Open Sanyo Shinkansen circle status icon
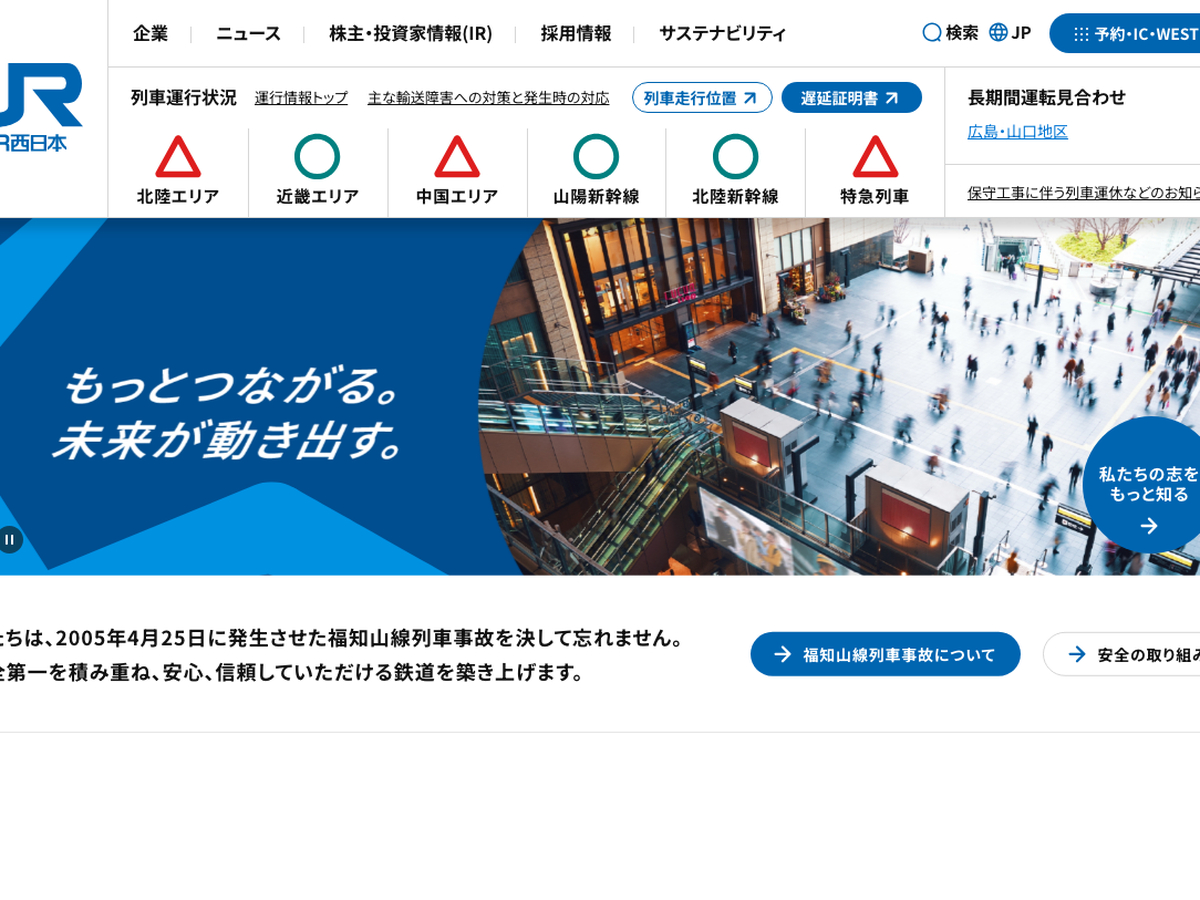Screen dimensions: 1200x900 (x=596, y=157)
